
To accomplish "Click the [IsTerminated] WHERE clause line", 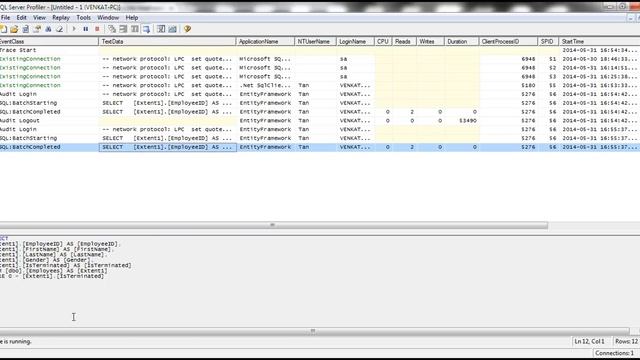I will point(52,276).
